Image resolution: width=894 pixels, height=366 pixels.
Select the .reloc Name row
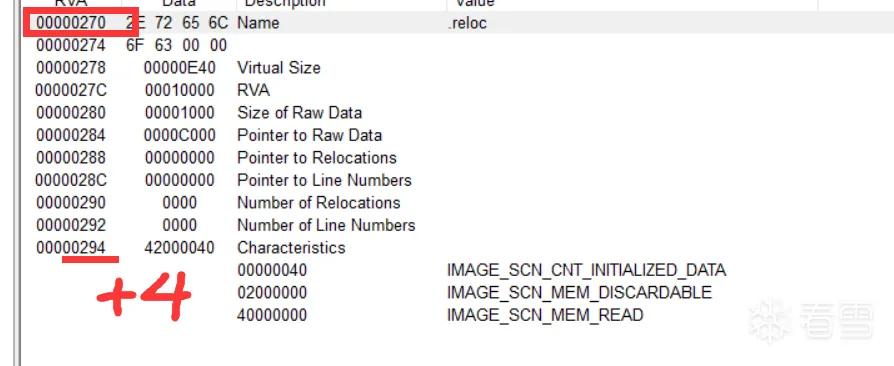tap(457, 23)
